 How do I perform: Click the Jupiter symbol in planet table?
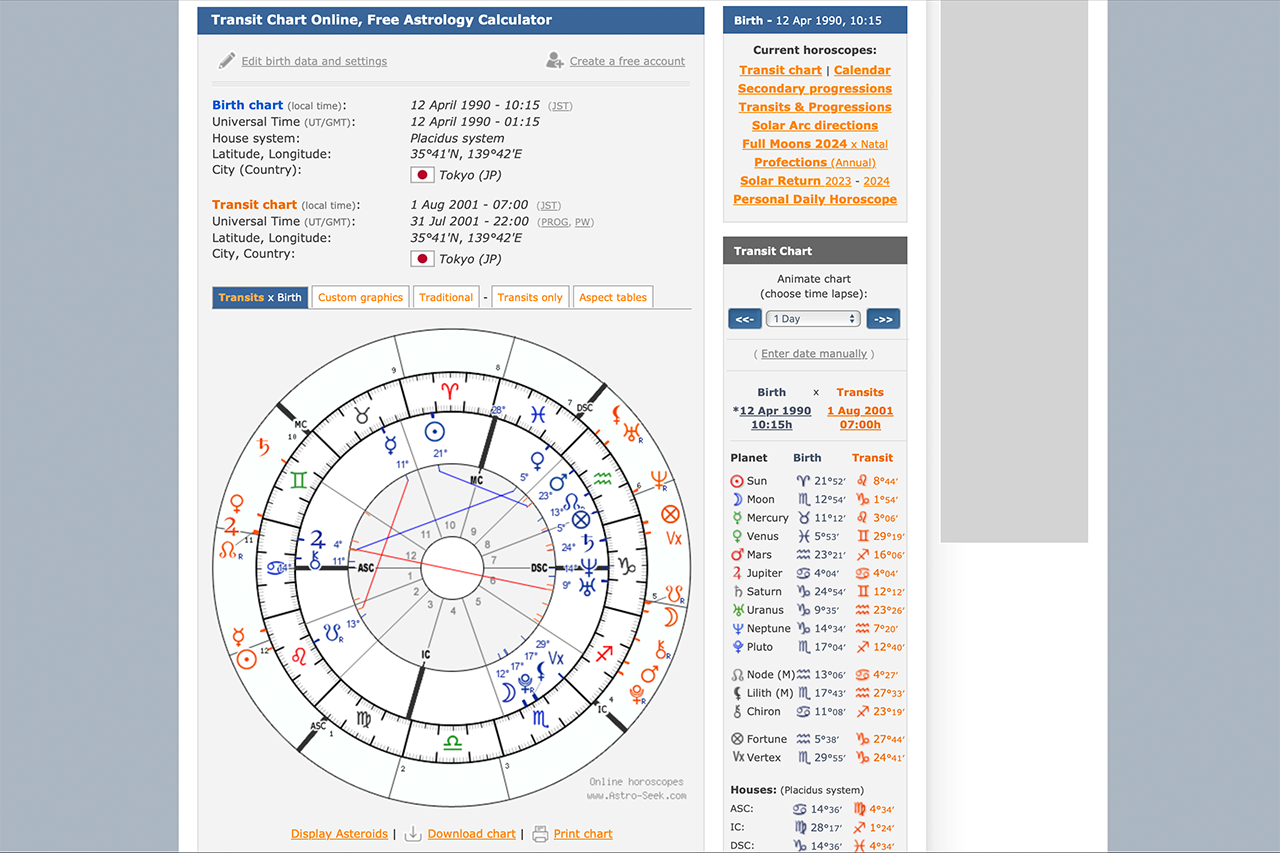pos(738,573)
